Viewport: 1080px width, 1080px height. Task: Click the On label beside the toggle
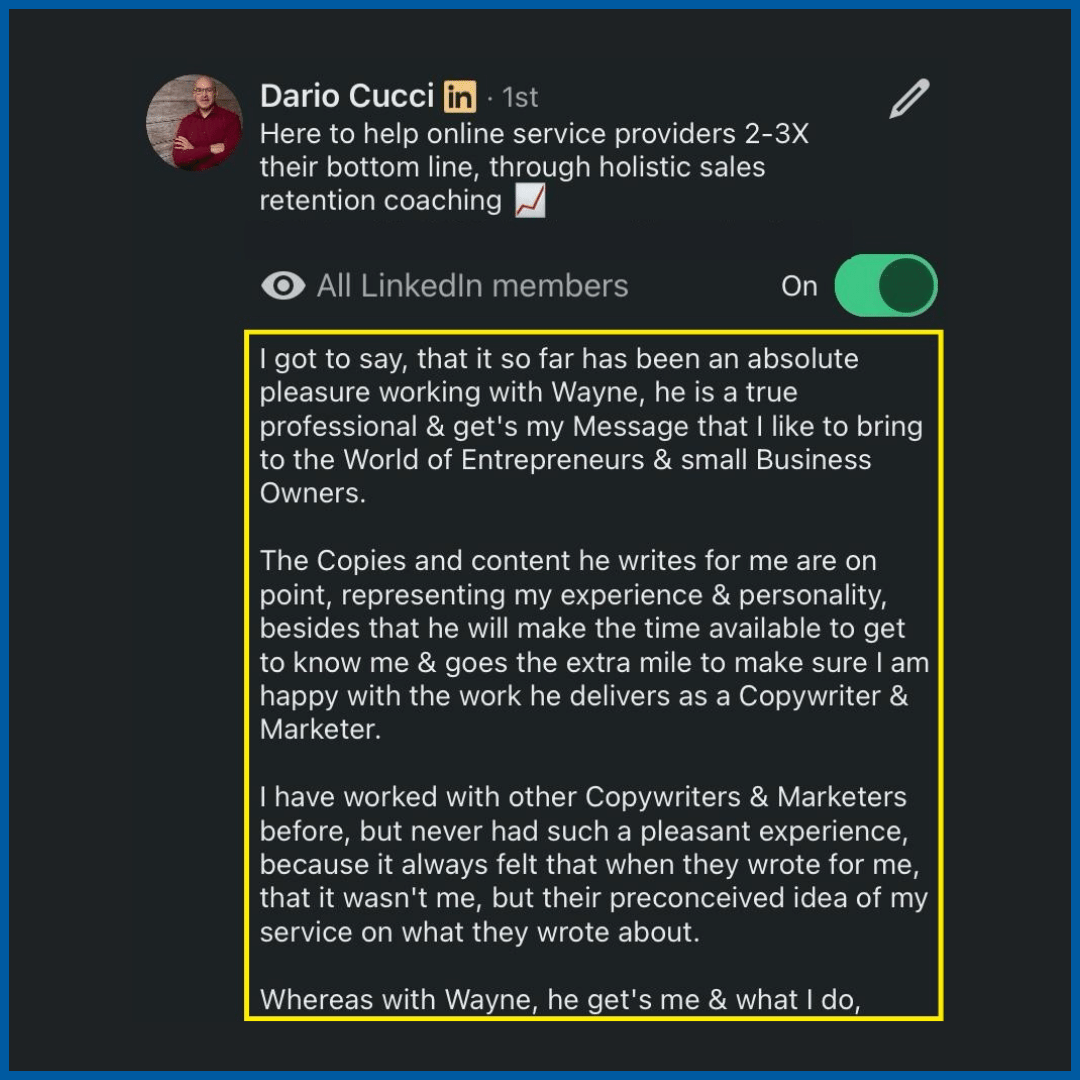point(799,286)
